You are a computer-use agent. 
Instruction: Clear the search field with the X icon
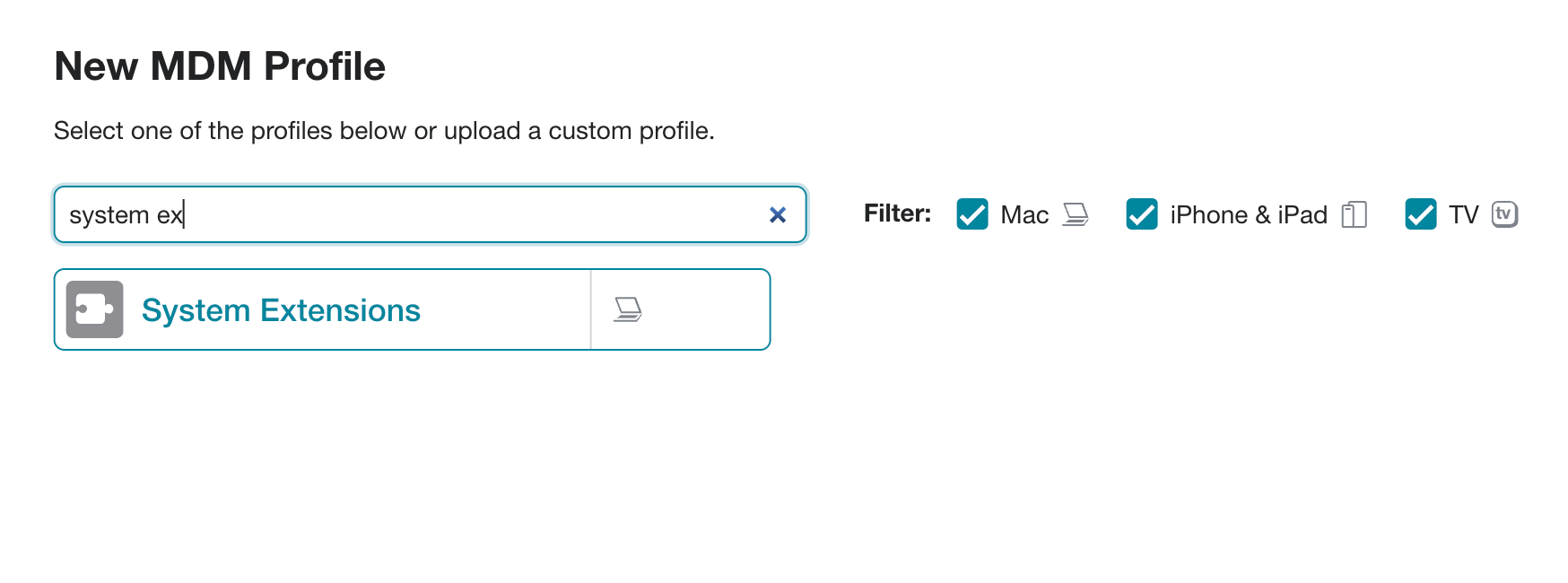point(778,214)
